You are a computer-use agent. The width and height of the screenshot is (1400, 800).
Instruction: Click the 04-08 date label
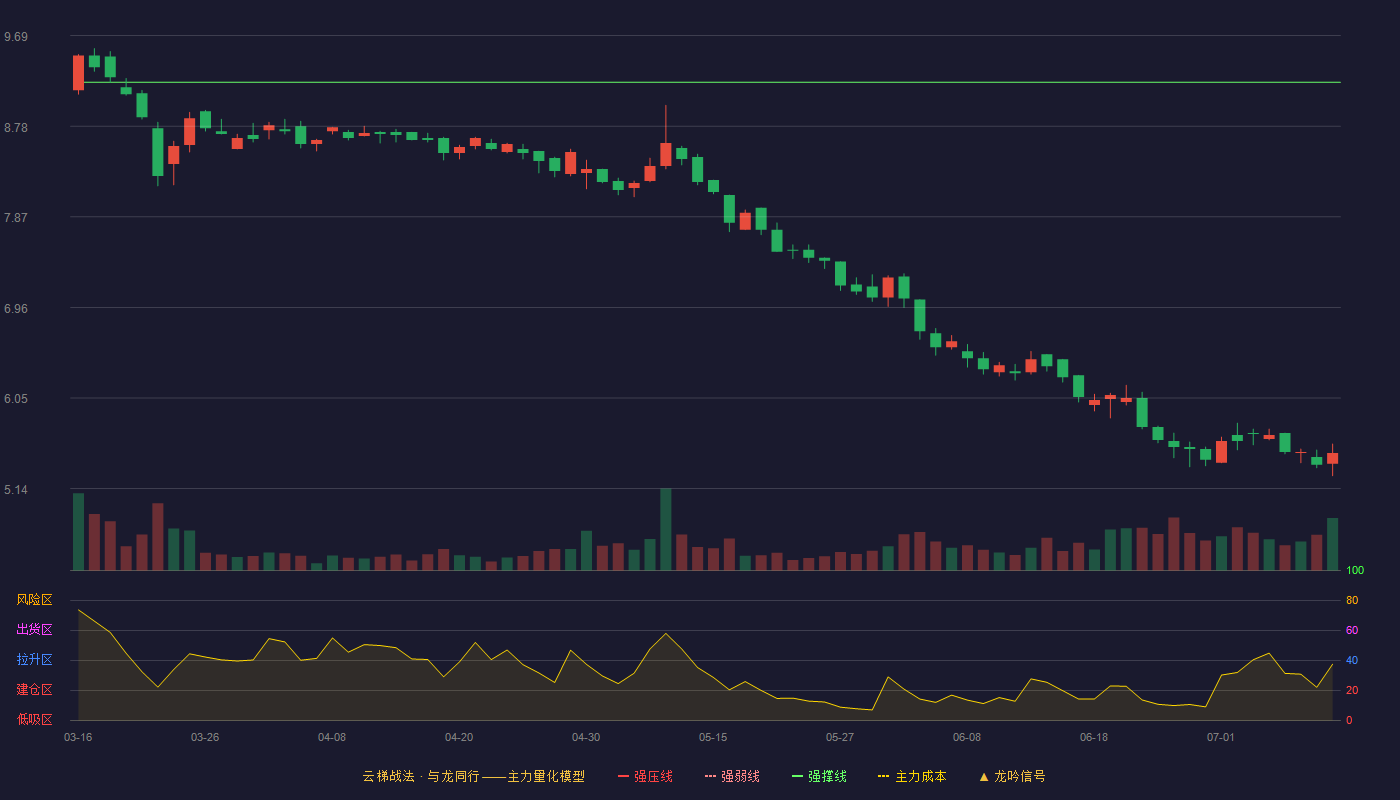click(x=332, y=737)
